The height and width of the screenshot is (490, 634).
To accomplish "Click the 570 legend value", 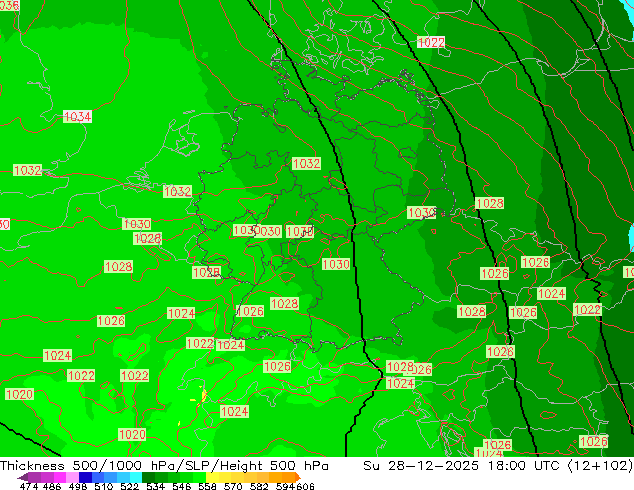I will (x=233, y=486).
